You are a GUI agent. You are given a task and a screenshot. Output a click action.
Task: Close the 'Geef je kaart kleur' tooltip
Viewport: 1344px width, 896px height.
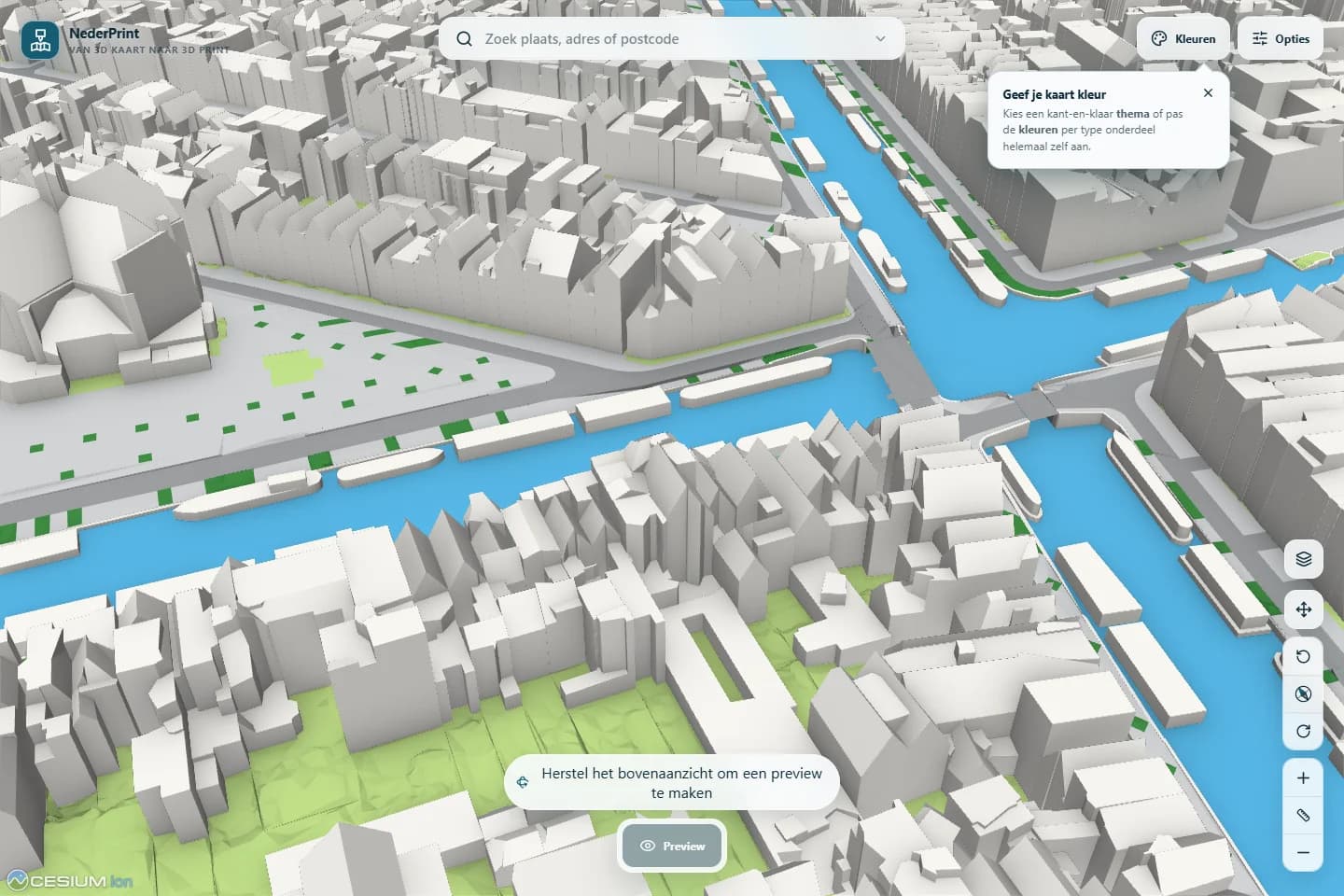click(1208, 93)
